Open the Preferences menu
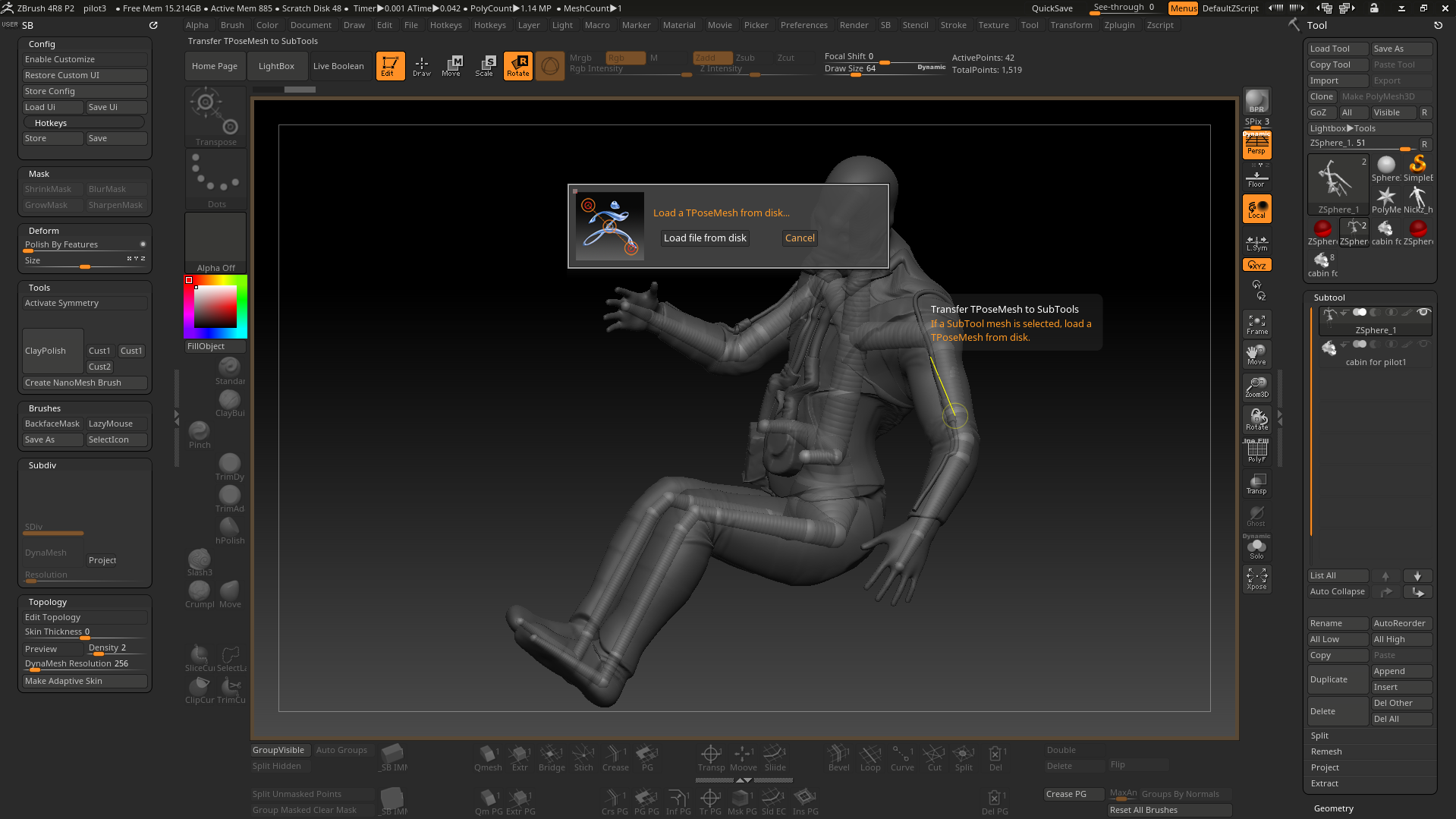Image resolution: width=1456 pixels, height=819 pixels. (x=803, y=25)
